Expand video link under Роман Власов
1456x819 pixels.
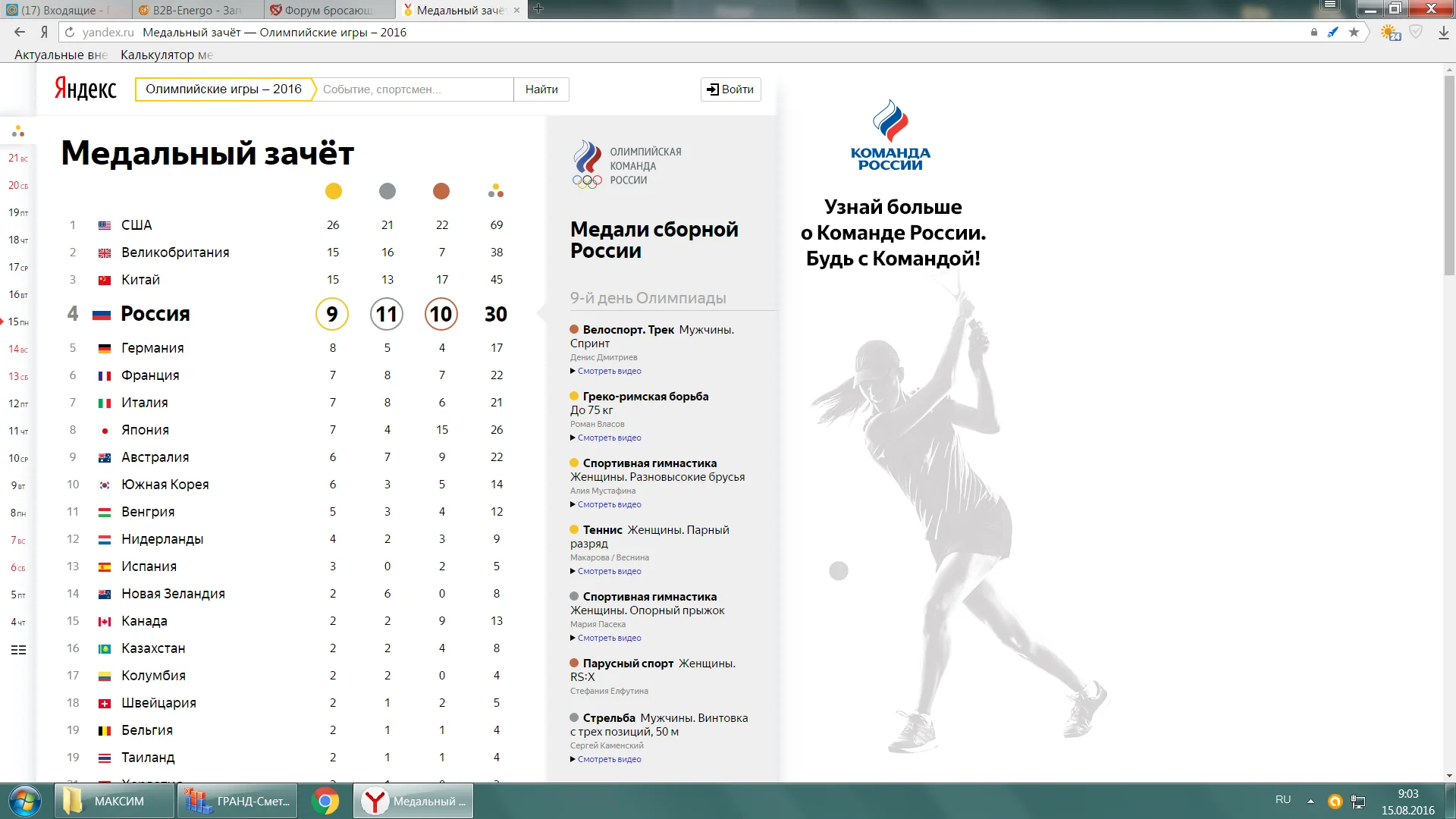point(609,438)
